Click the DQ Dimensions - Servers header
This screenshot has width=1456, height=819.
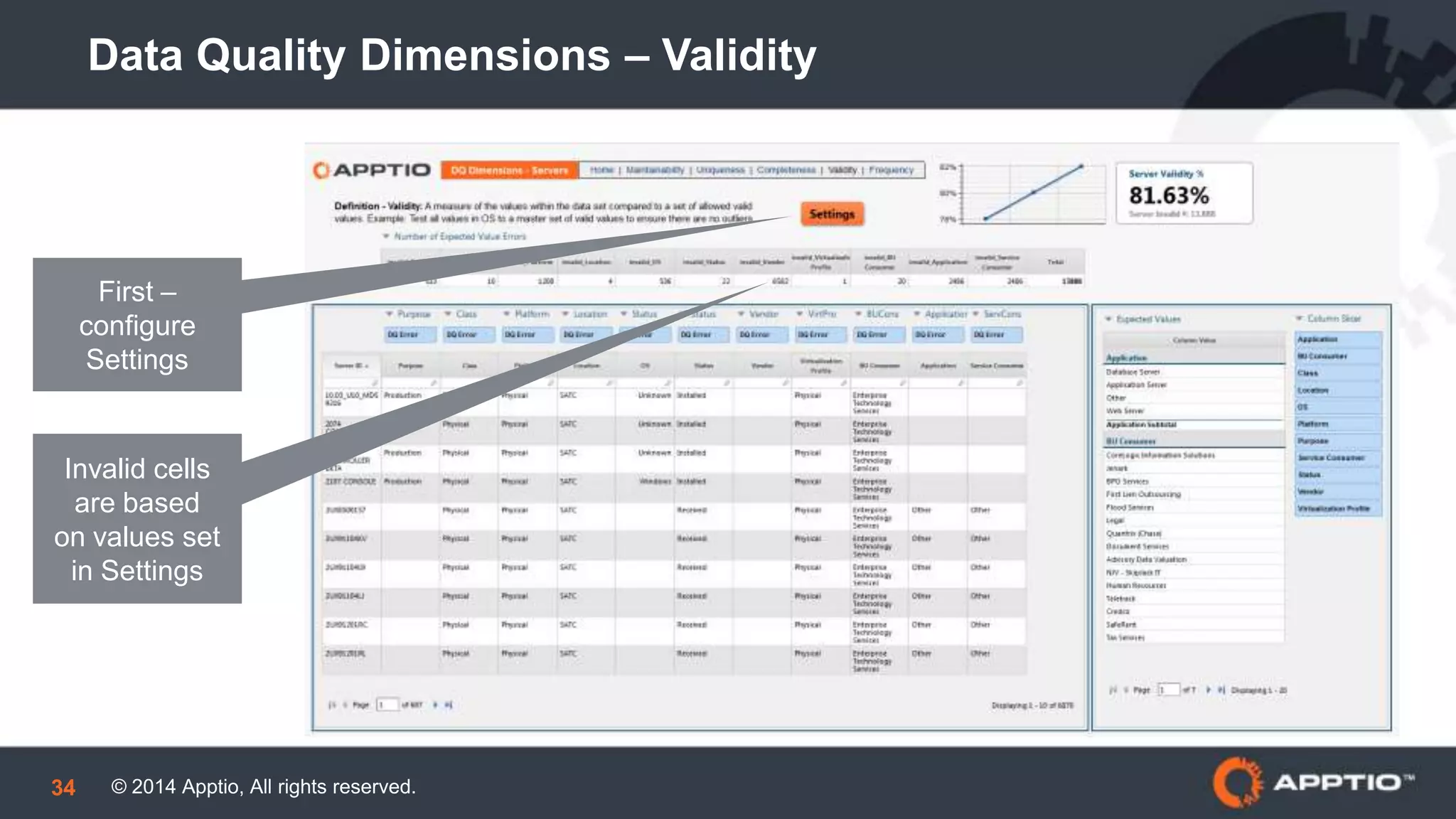pyautogui.click(x=510, y=171)
